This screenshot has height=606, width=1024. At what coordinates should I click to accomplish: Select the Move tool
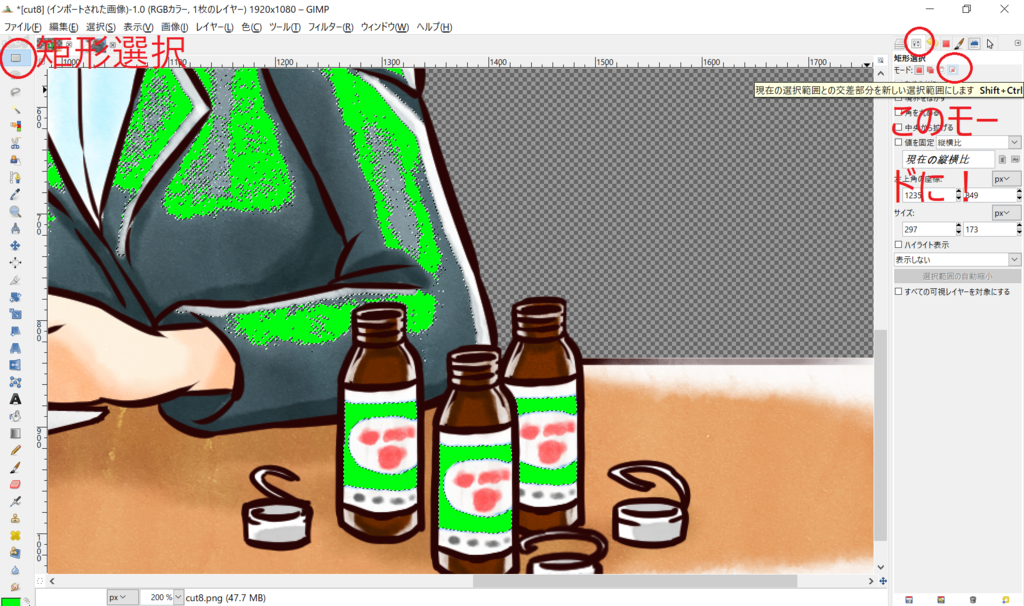[16, 246]
